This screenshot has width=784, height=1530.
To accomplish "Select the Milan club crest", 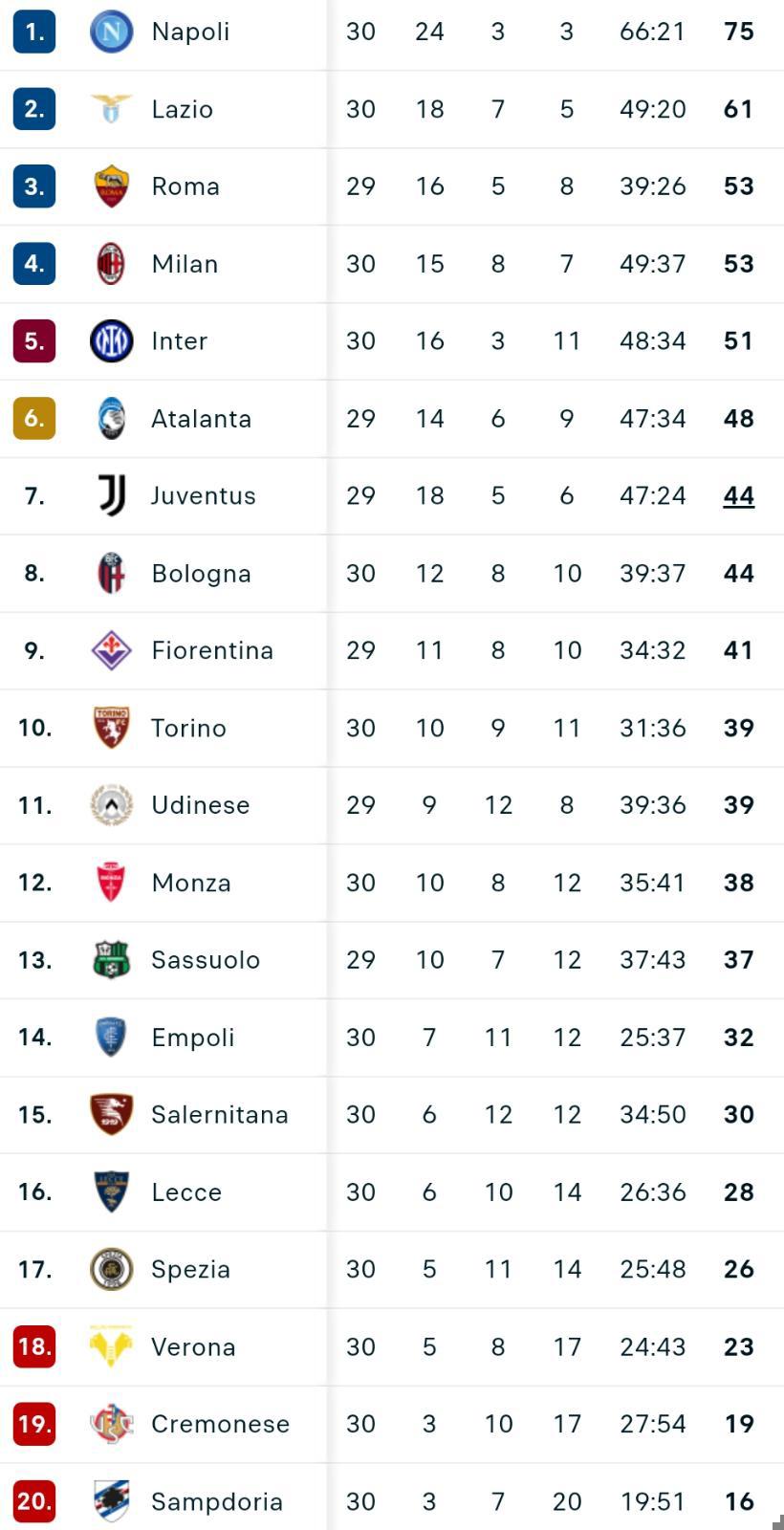I will (x=111, y=264).
